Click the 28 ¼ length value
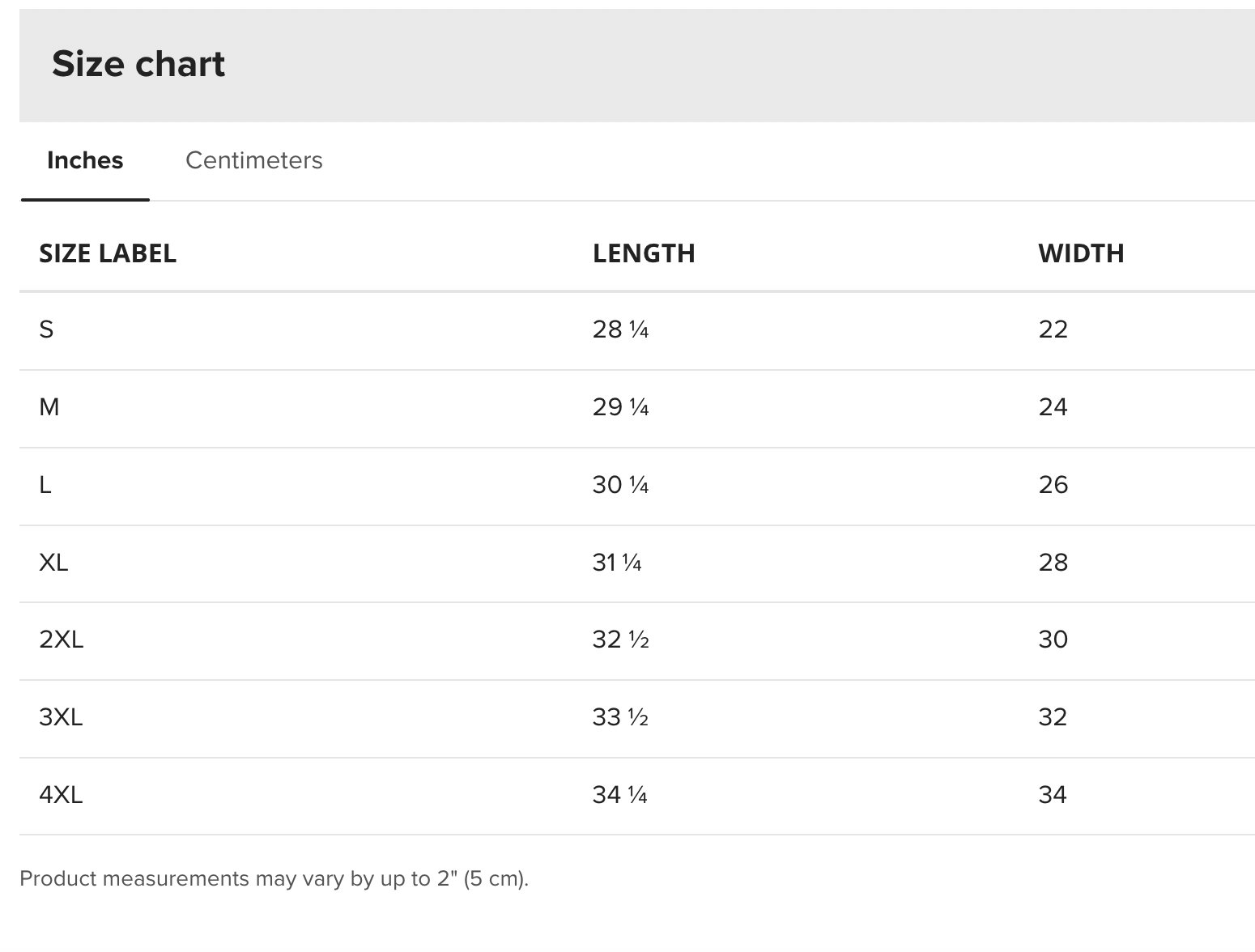 (x=620, y=329)
